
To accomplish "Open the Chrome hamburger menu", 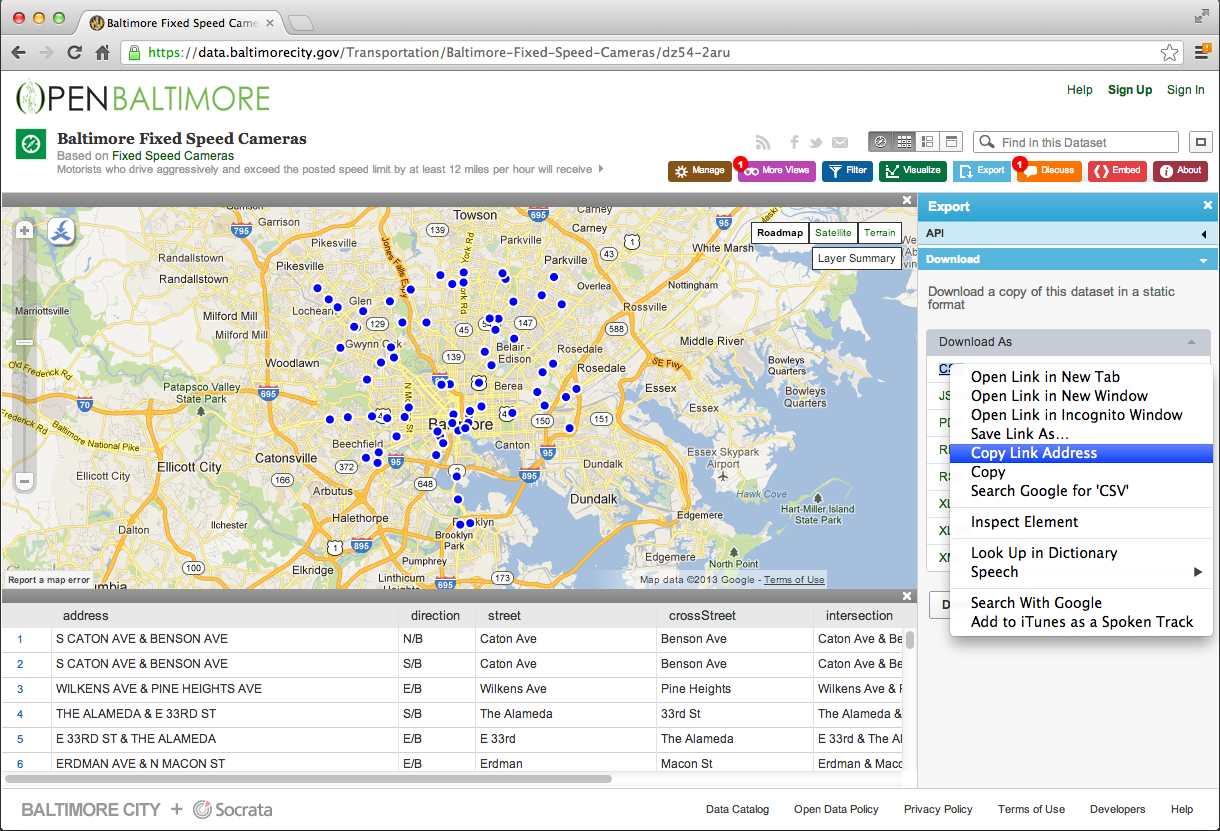I will 1202,52.
